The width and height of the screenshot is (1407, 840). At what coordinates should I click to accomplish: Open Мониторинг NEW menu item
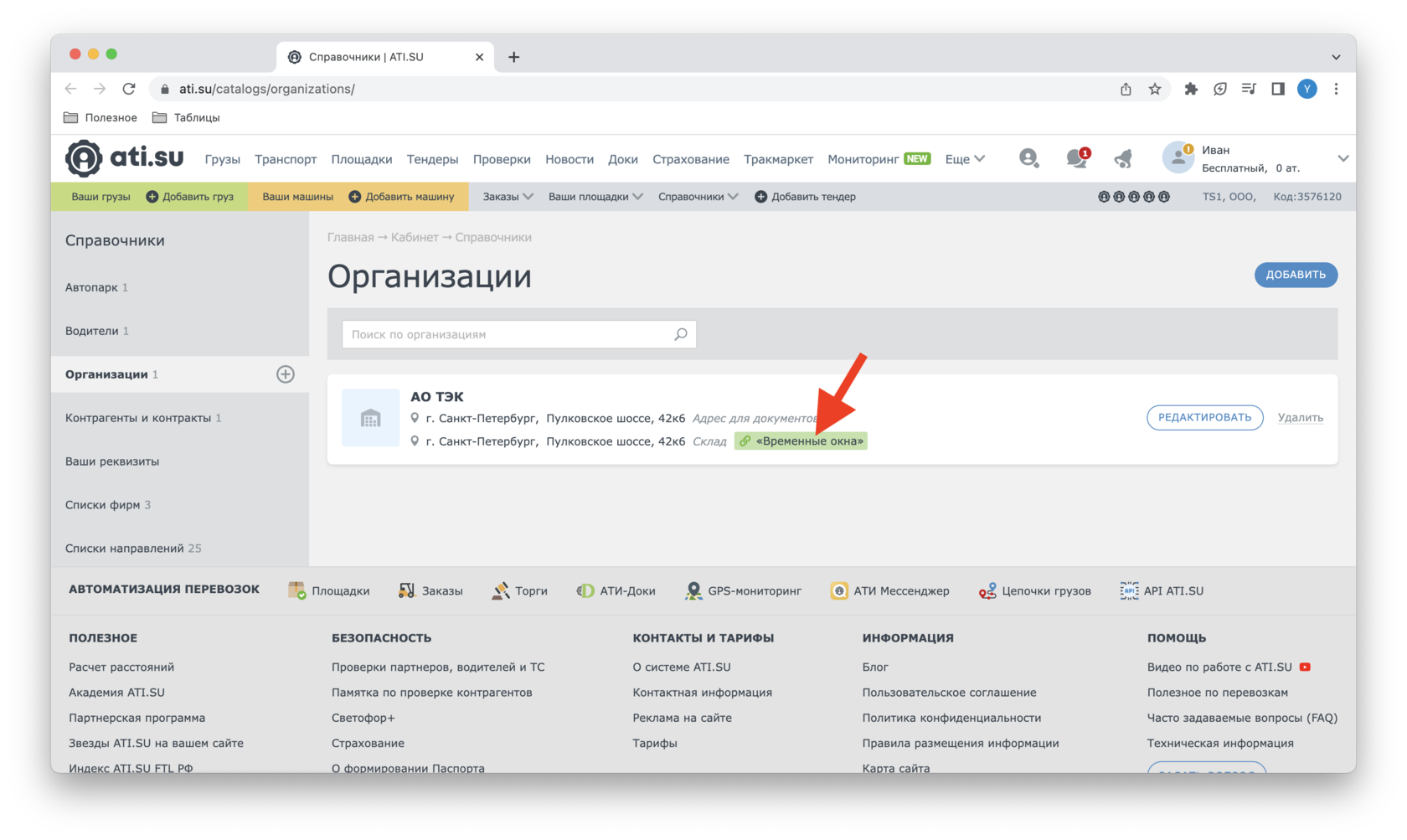pos(879,159)
